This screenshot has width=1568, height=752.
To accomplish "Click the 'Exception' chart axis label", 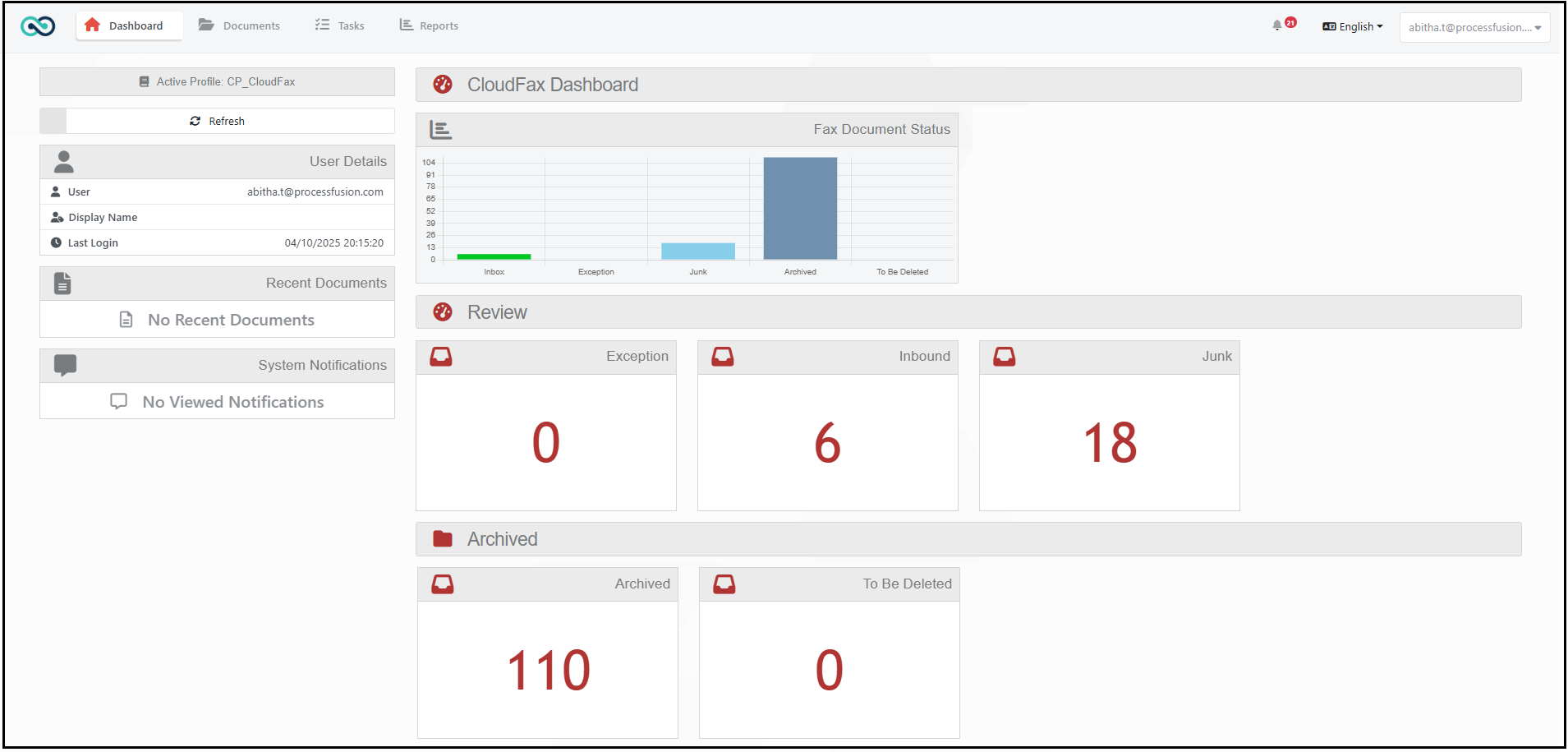I will (596, 272).
